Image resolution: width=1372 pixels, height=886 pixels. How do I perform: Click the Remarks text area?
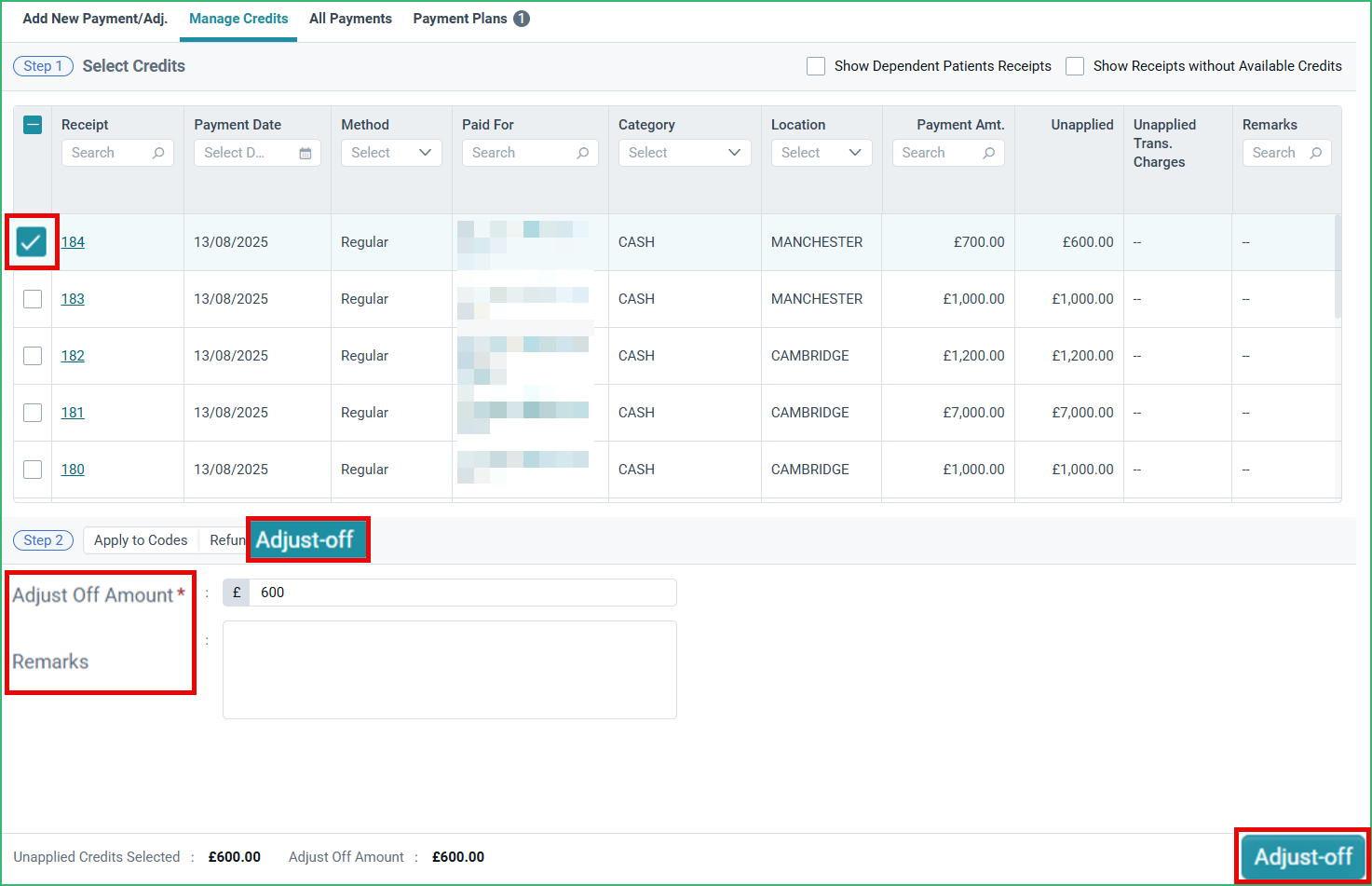[450, 670]
